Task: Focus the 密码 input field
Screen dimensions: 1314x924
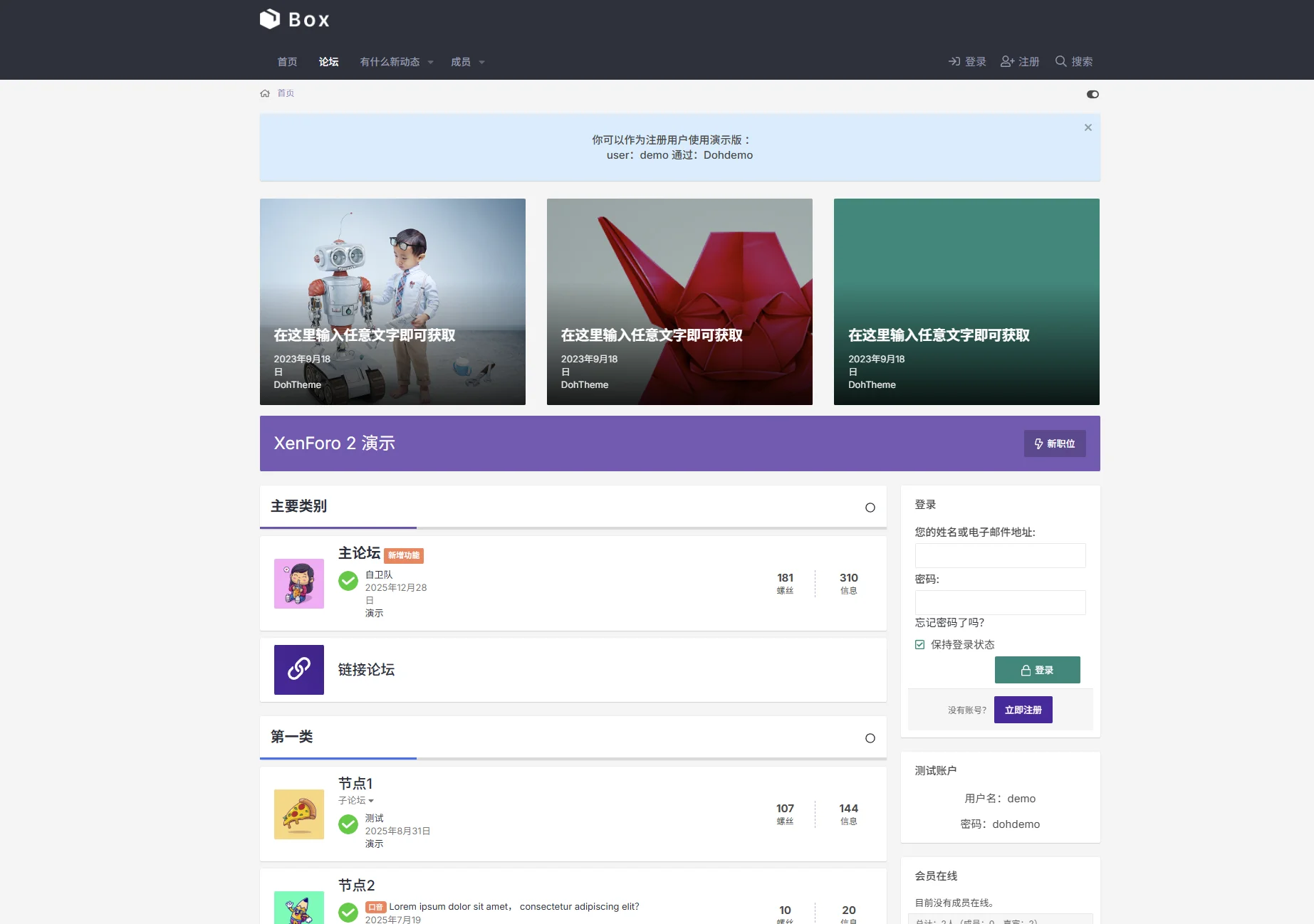Action: tap(1000, 602)
